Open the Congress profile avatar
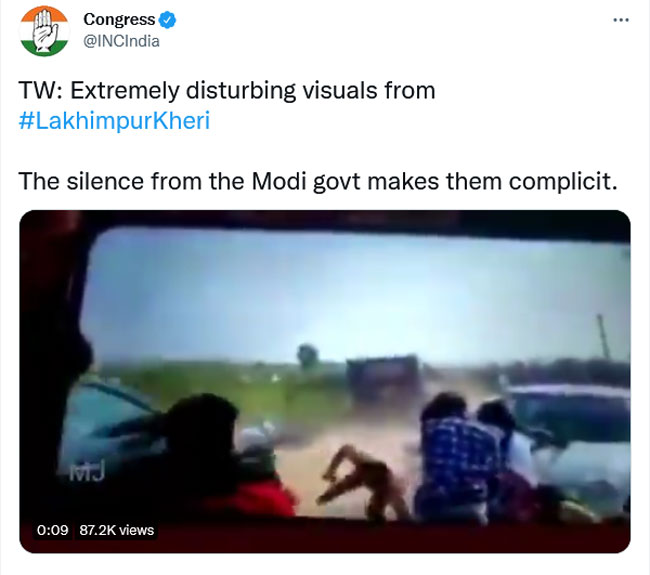Screen dimensions: 650x575 point(43,31)
